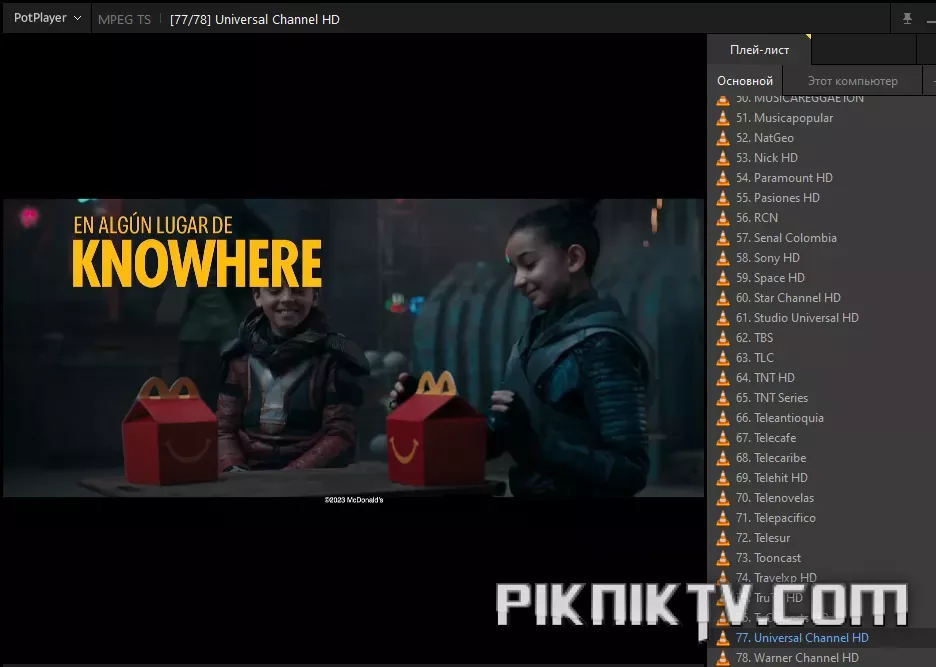Click the cone icon beside Star Channel HD
Screen dimensions: 936x667
point(723,298)
